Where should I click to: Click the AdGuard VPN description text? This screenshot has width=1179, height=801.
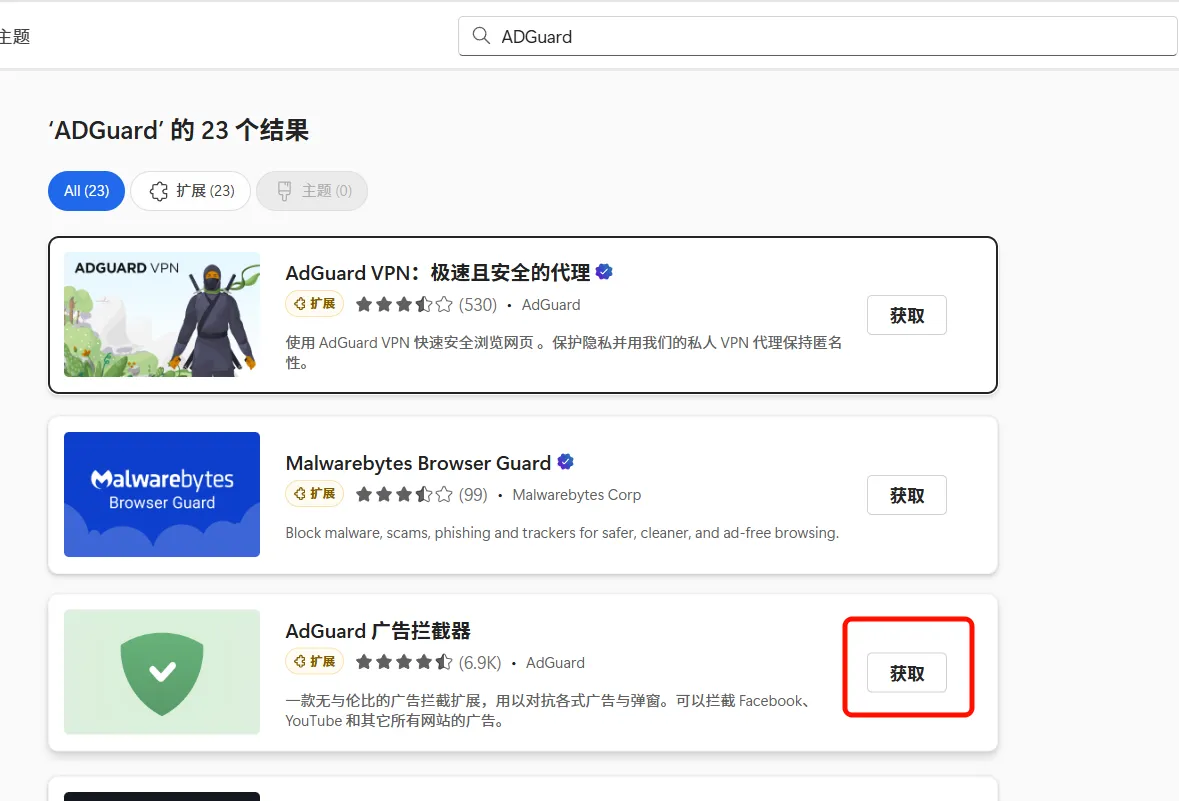[563, 353]
